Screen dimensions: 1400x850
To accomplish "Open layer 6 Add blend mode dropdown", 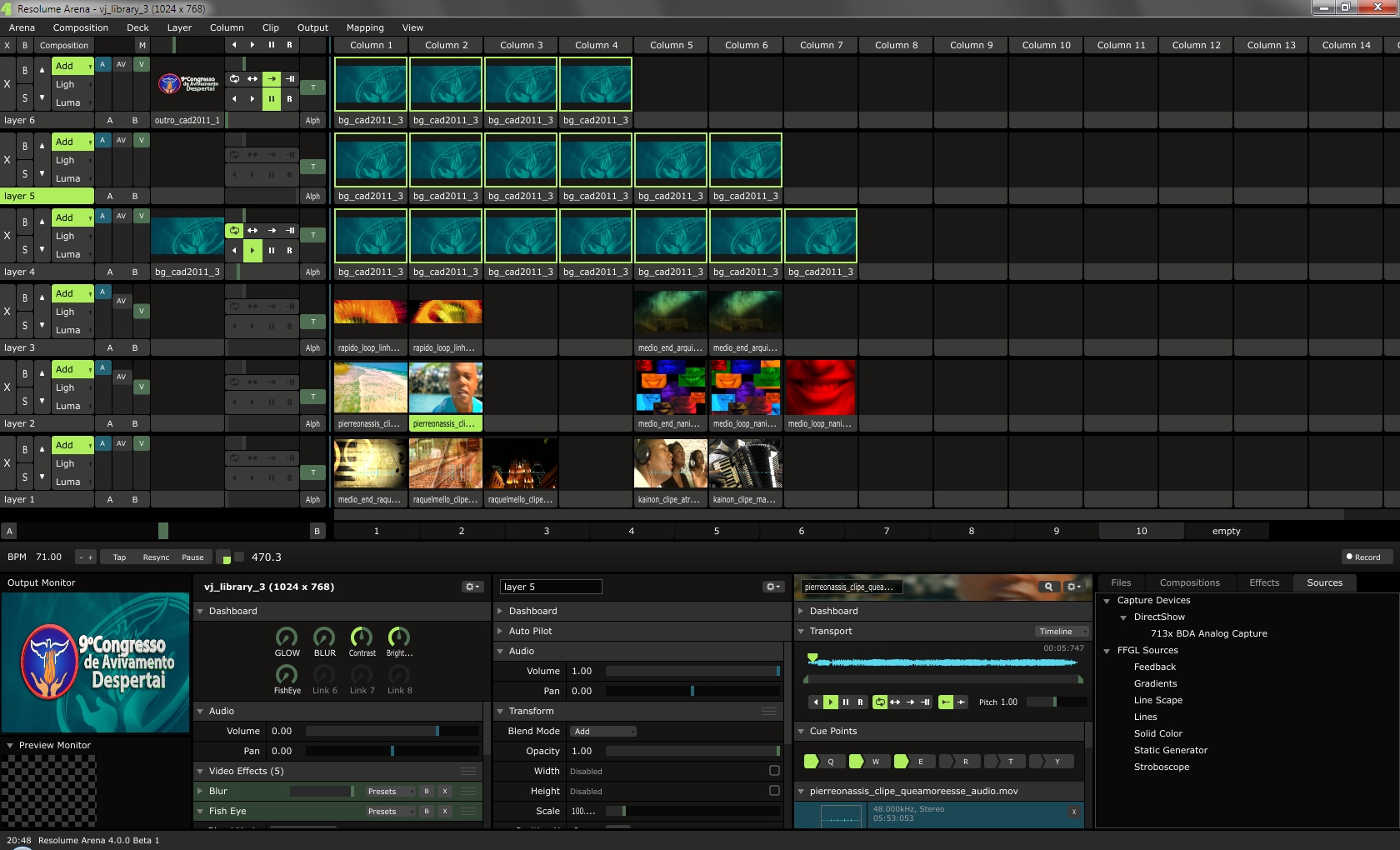I will pos(73,66).
